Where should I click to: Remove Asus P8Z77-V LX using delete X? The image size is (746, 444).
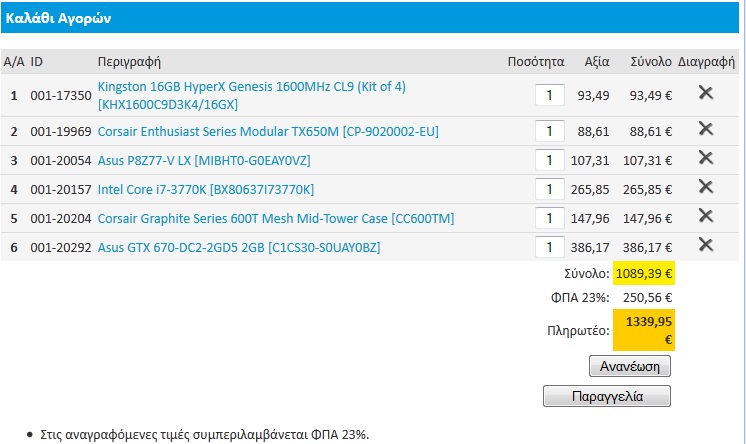(706, 158)
